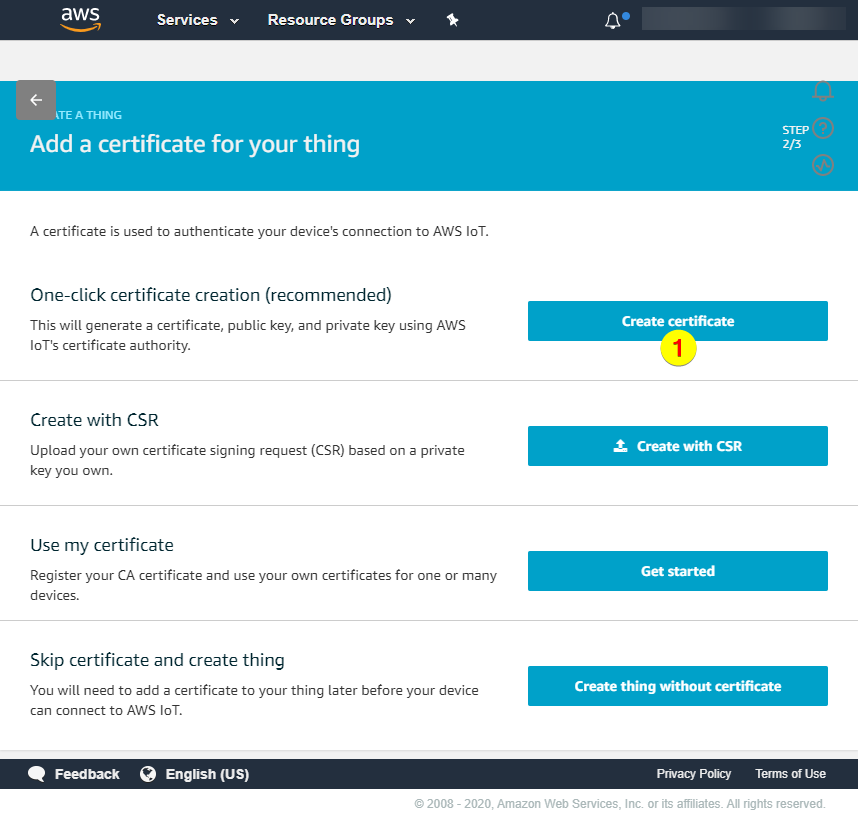Open the top navbar notification bell
This screenshot has width=858, height=819.
click(x=613, y=21)
